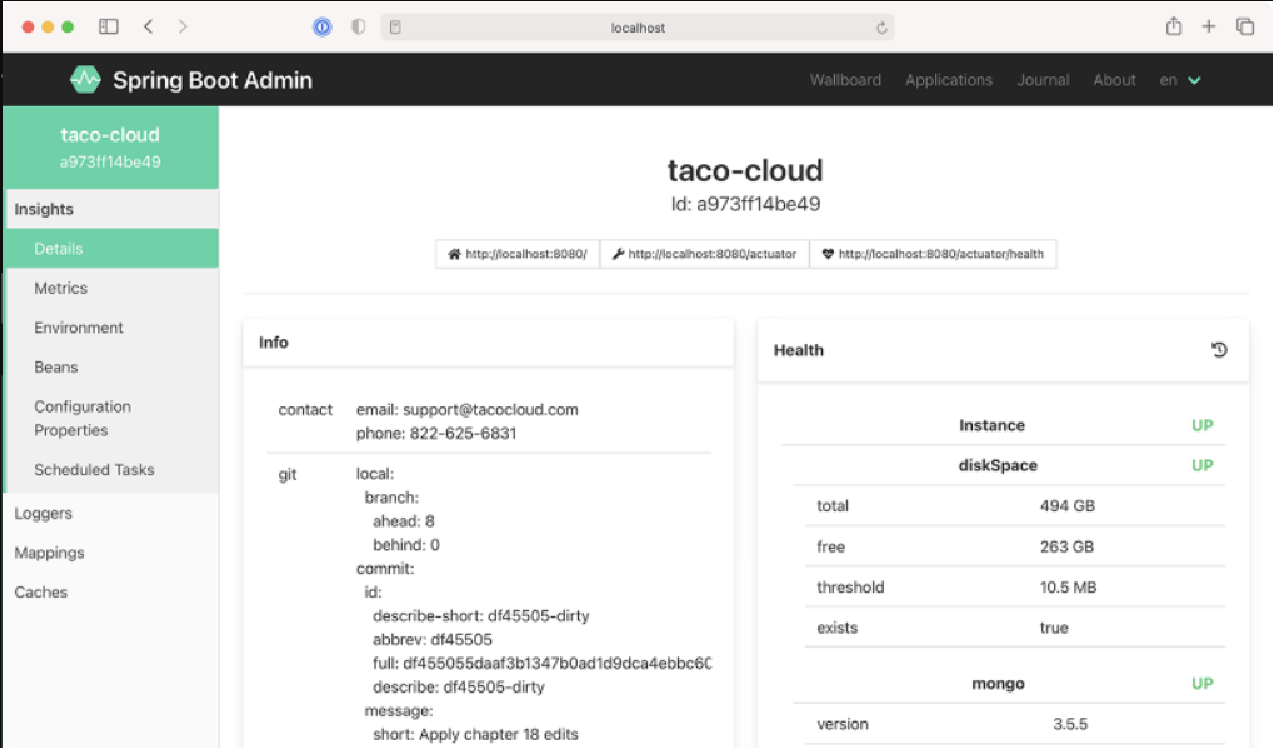Viewport: 1273px width, 748px height.
Task: Click the heartbeat icon on health link
Action: (x=828, y=254)
